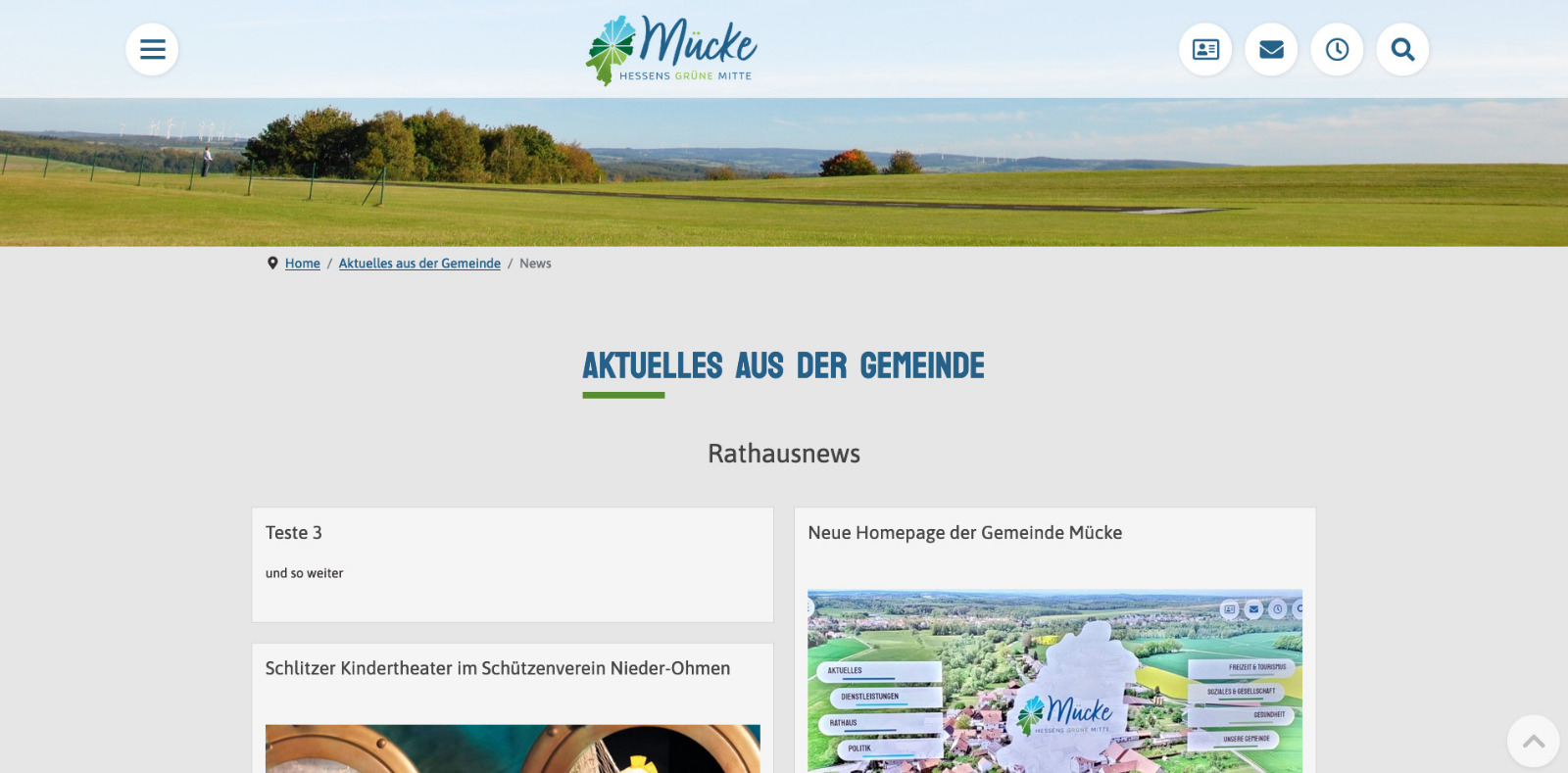The image size is (1568, 773).
Task: Click the Rathausnews section heading
Action: pos(784,454)
